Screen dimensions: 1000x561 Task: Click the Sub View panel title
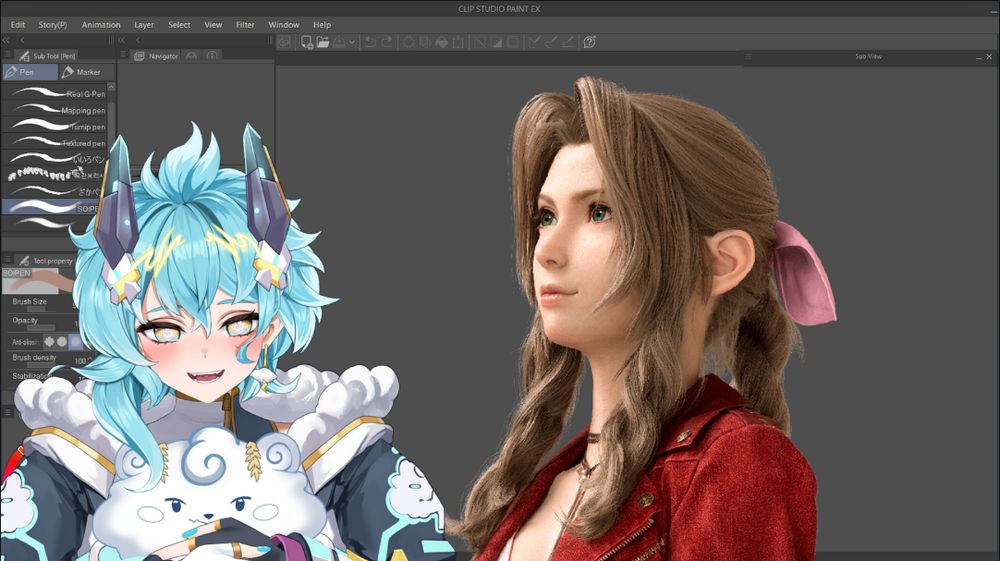(x=869, y=57)
